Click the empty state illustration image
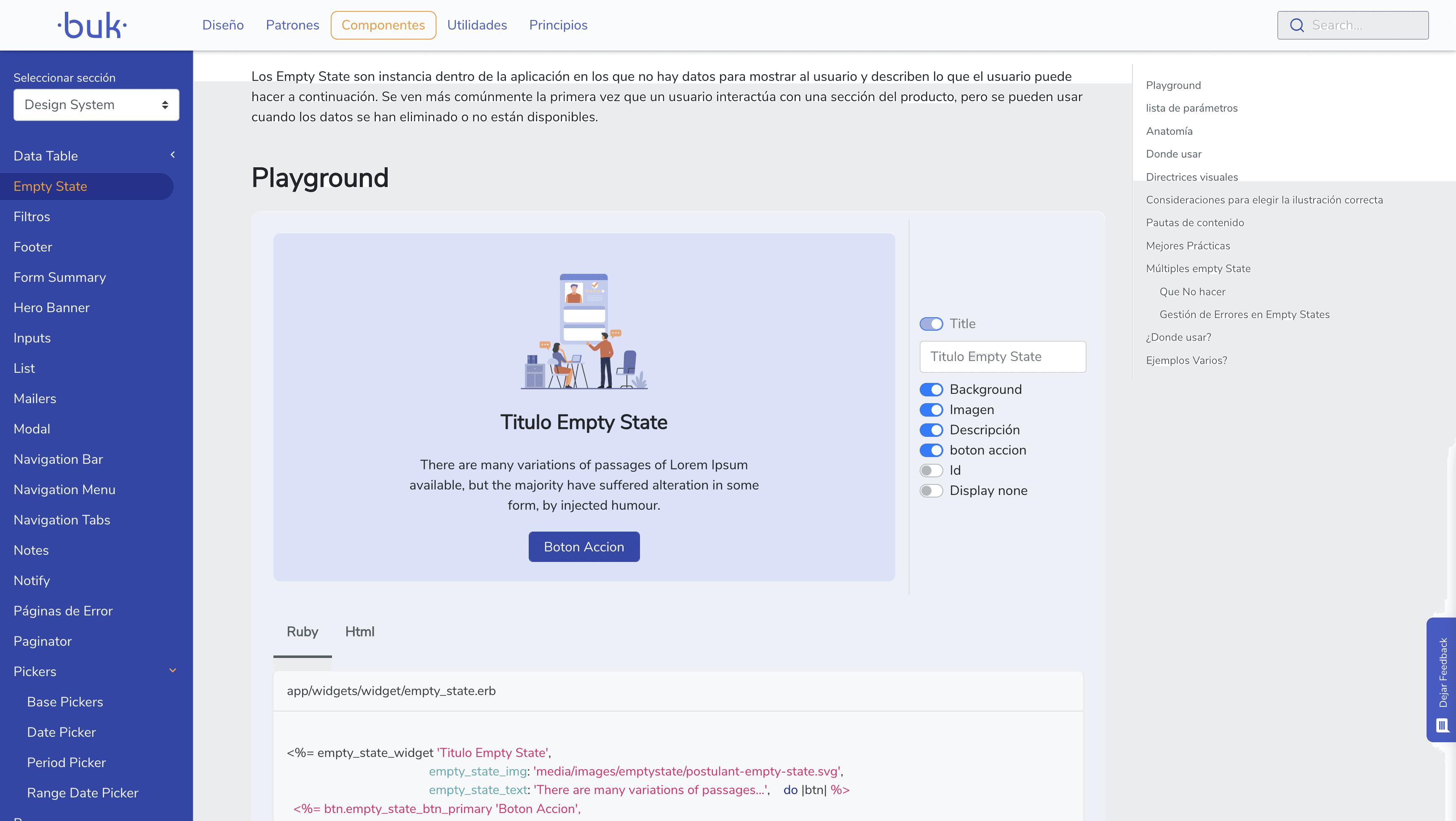 pos(584,332)
